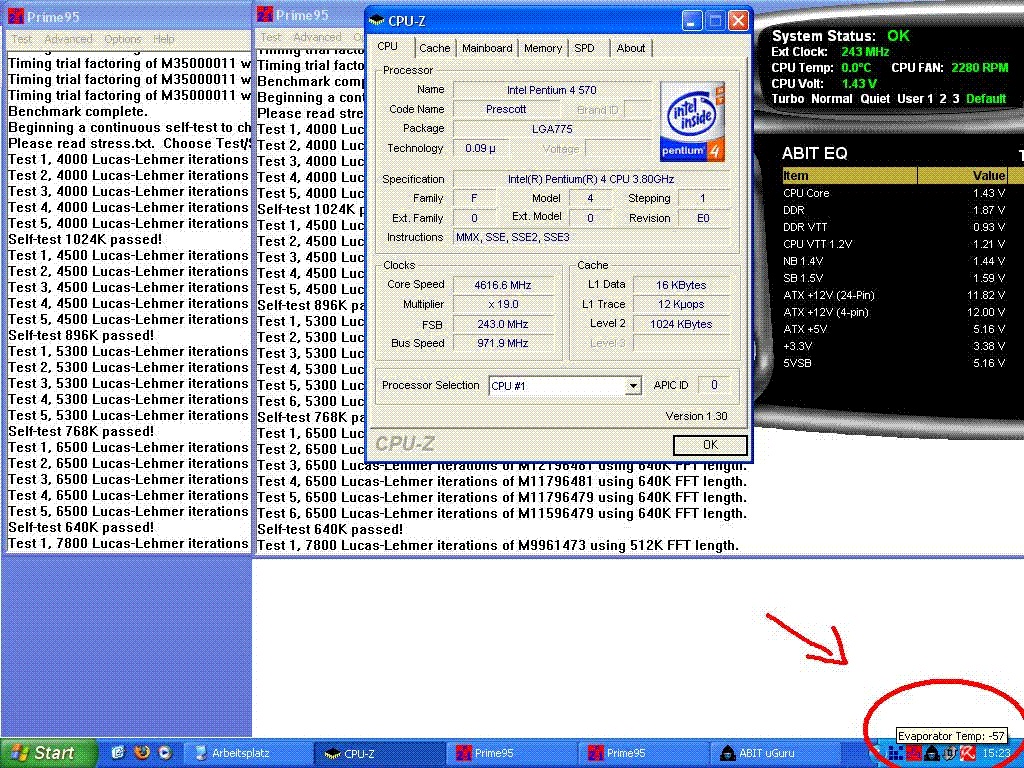Click the Value column header in ABIT EQ

click(x=963, y=176)
